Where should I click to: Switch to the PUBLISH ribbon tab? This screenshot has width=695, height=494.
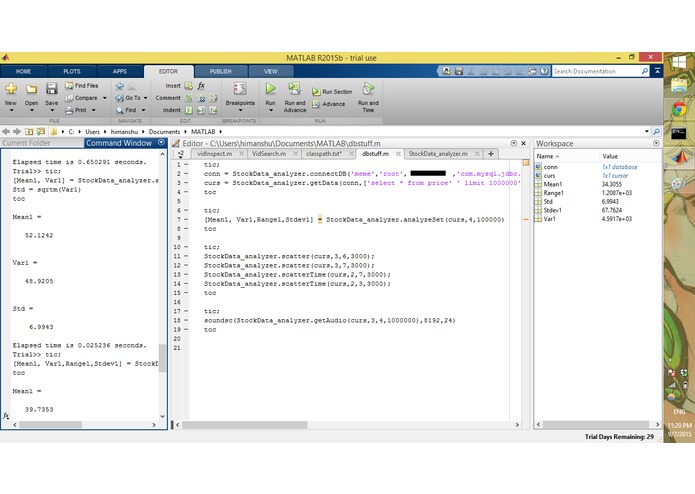[220, 71]
